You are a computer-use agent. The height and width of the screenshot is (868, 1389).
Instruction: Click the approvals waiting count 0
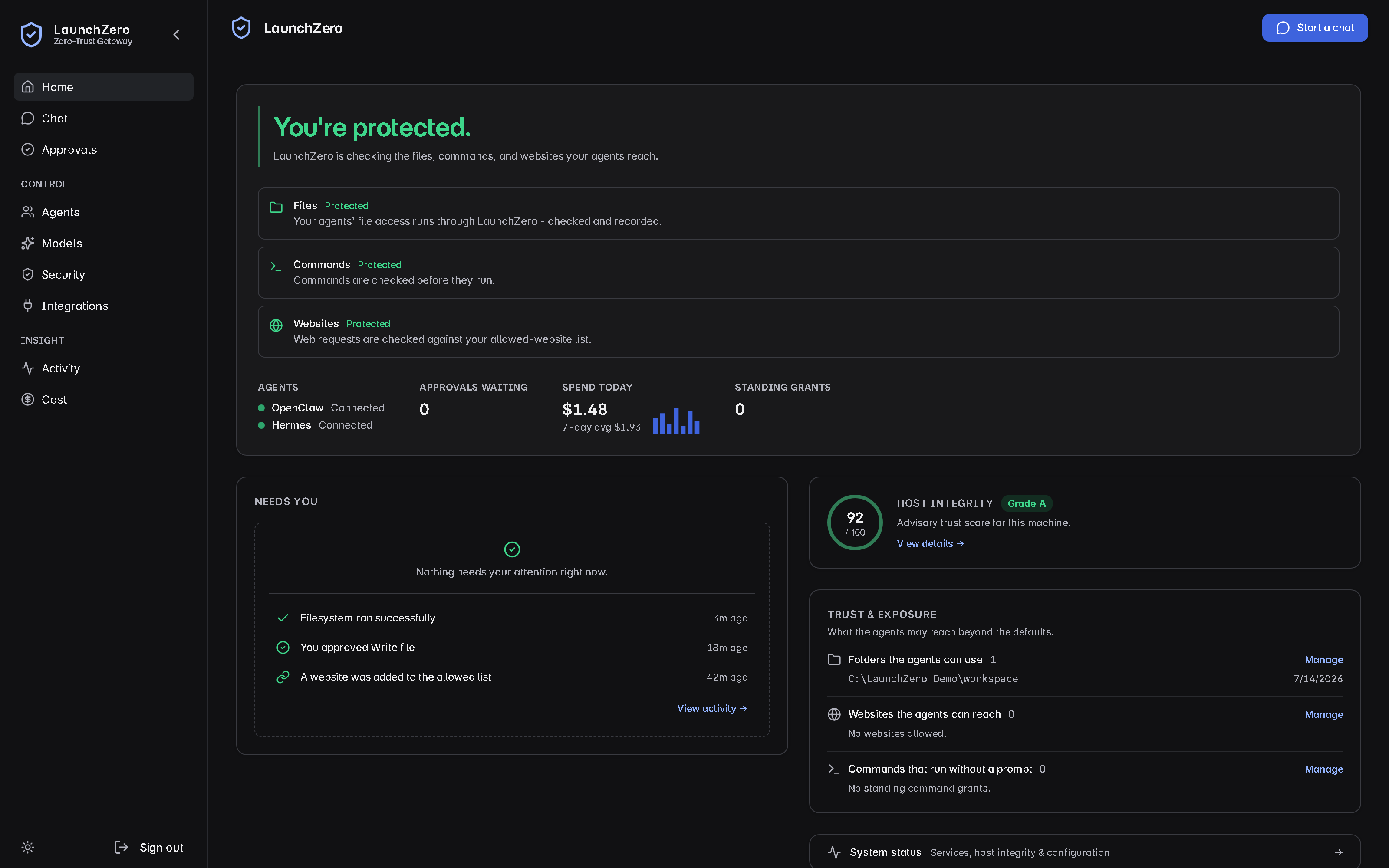click(x=424, y=409)
